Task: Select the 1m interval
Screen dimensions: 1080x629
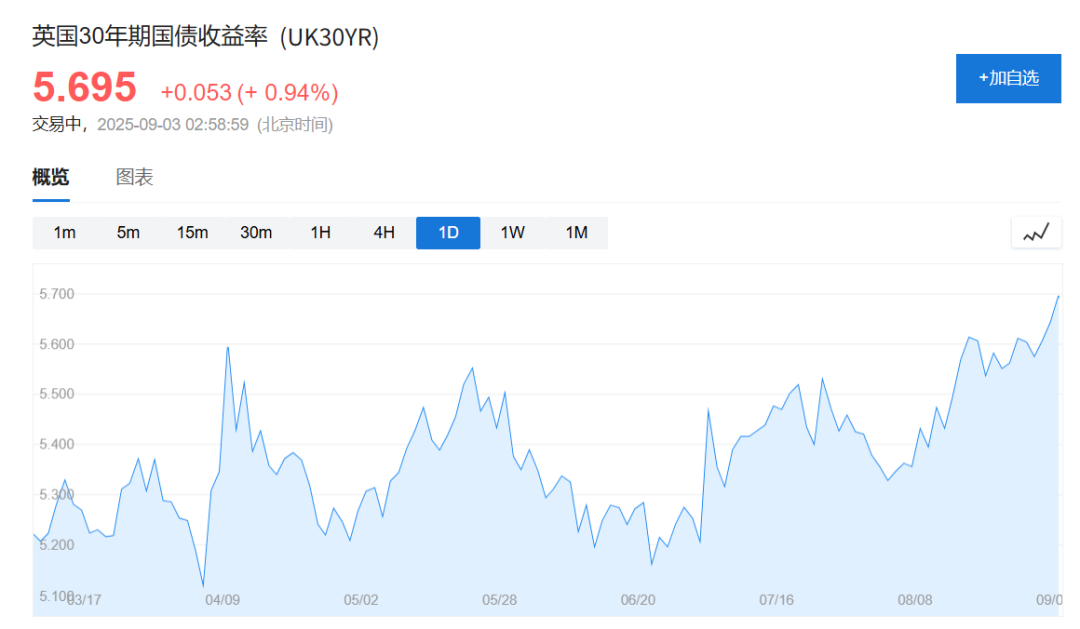Action: [x=65, y=233]
